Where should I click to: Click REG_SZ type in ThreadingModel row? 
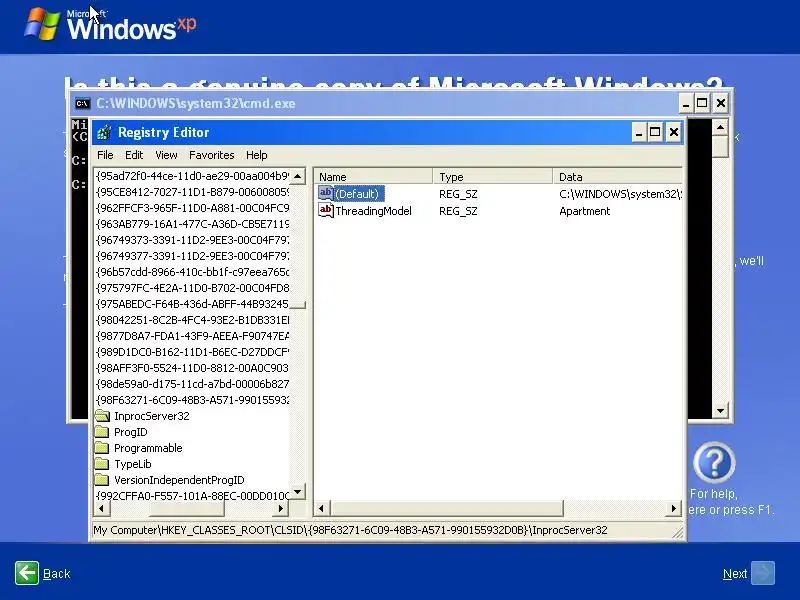click(x=458, y=211)
